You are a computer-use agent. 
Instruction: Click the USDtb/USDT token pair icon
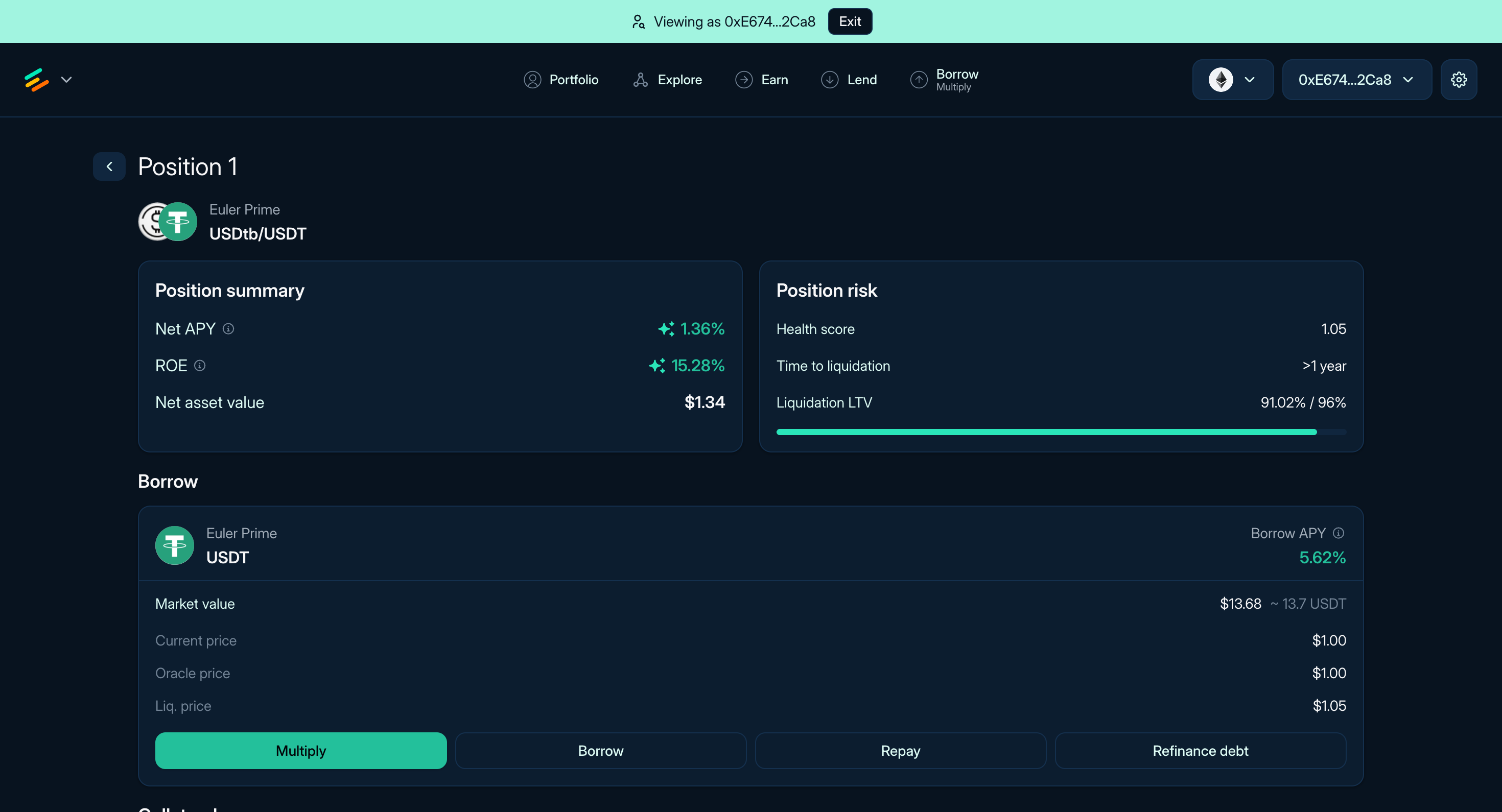pos(168,222)
